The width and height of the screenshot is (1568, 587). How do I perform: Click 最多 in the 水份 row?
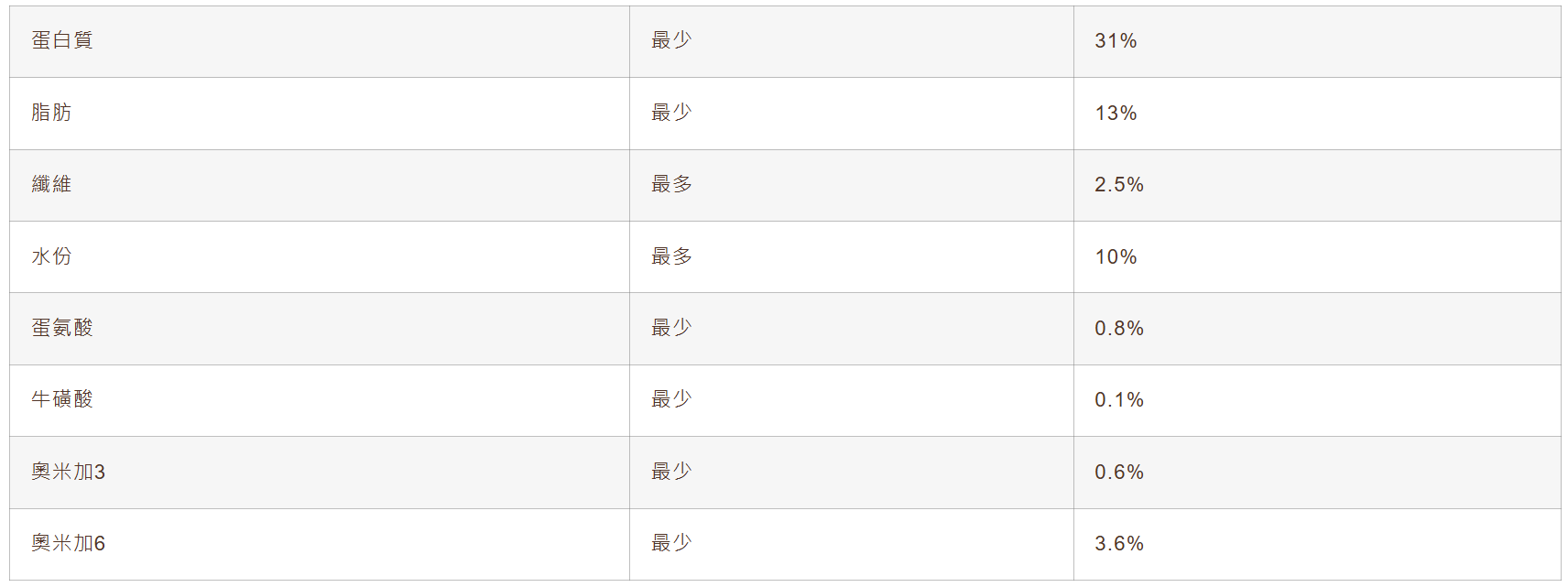[671, 256]
